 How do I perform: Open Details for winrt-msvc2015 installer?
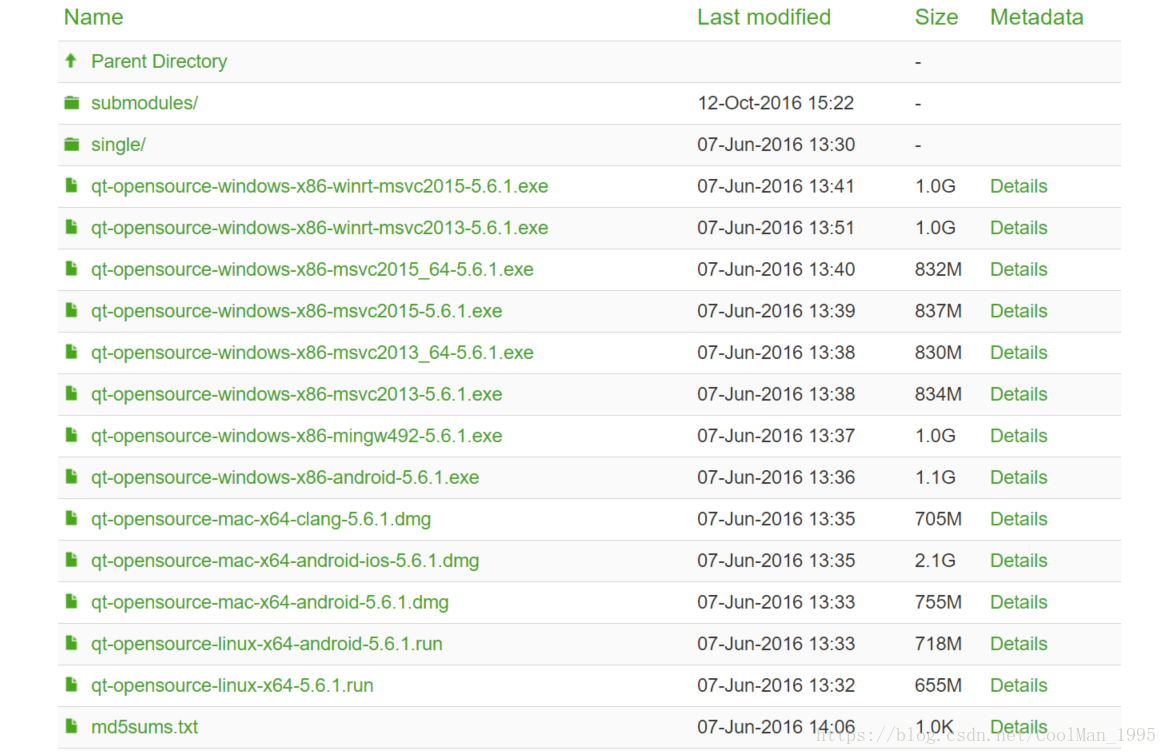(1018, 186)
